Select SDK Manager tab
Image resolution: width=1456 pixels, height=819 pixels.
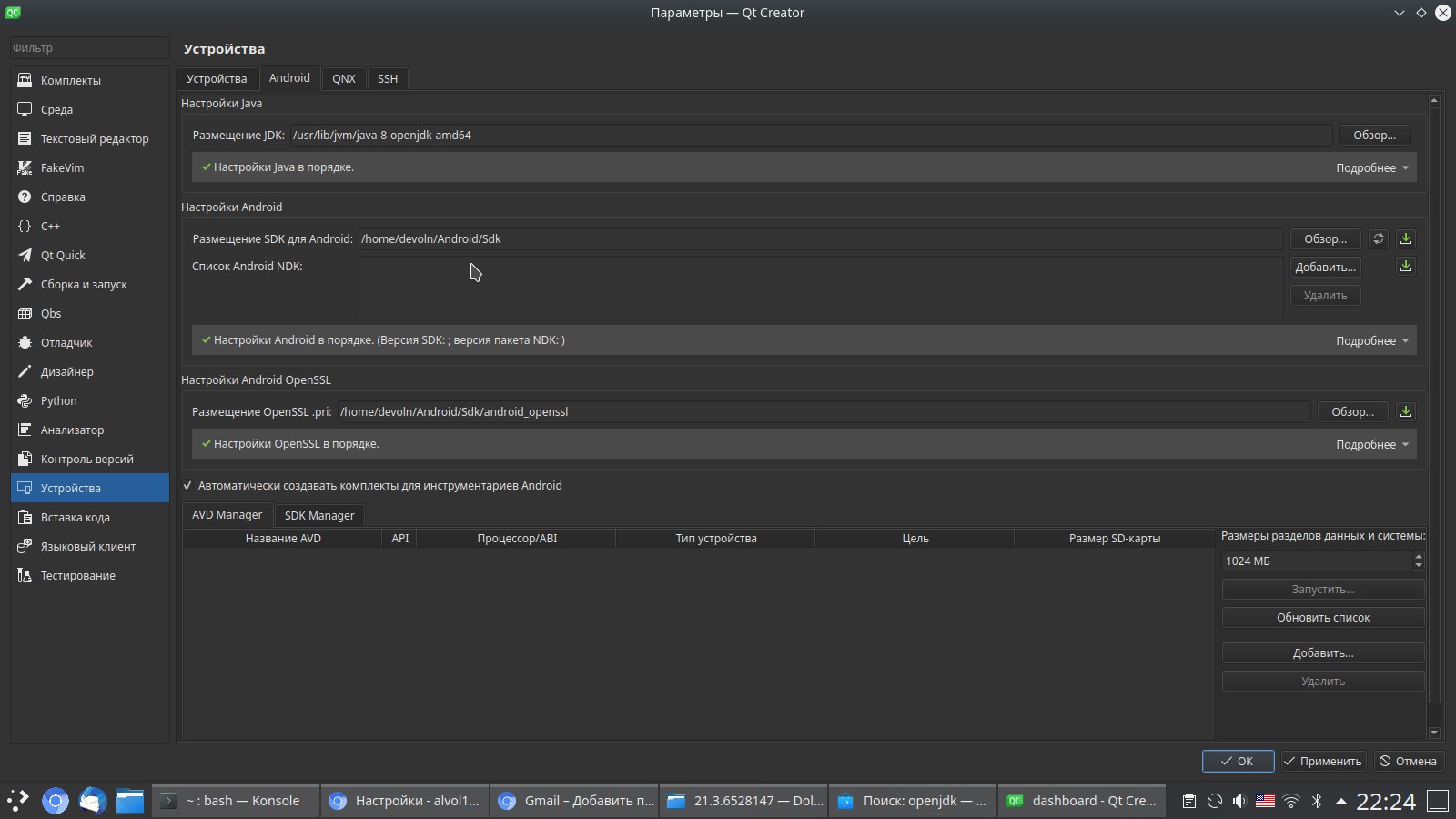[319, 515]
